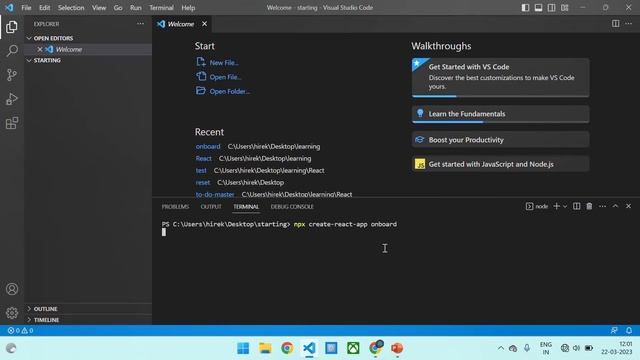Close the Welcome editor tab
The image size is (640, 360).
[204, 24]
